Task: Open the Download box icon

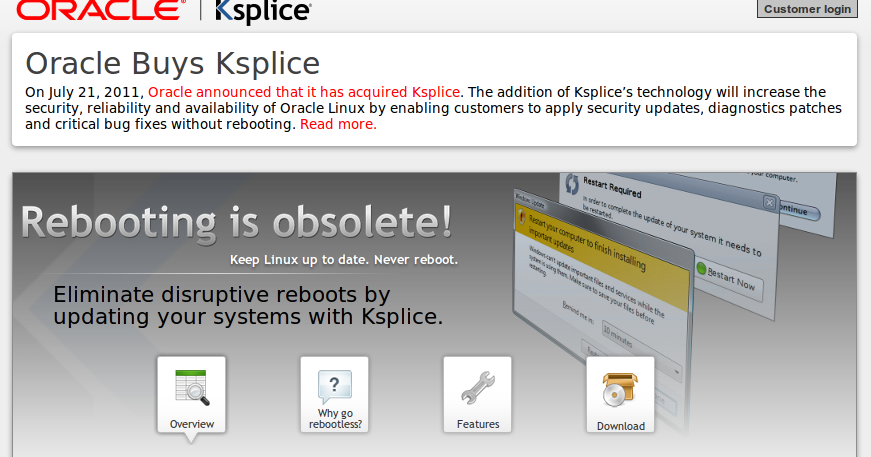Action: click(620, 390)
